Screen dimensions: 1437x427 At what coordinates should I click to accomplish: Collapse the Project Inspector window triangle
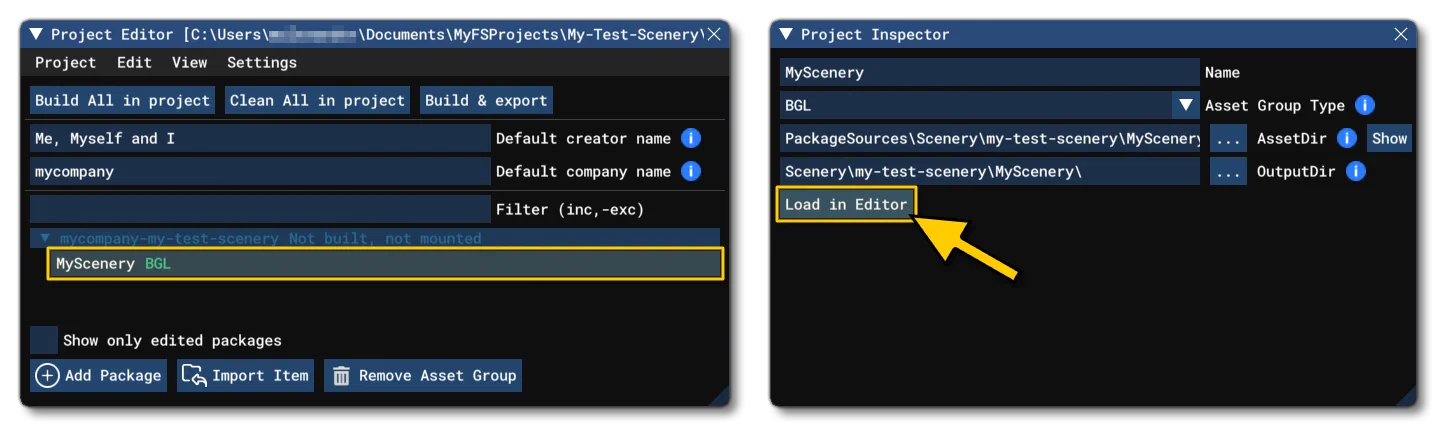(x=786, y=34)
